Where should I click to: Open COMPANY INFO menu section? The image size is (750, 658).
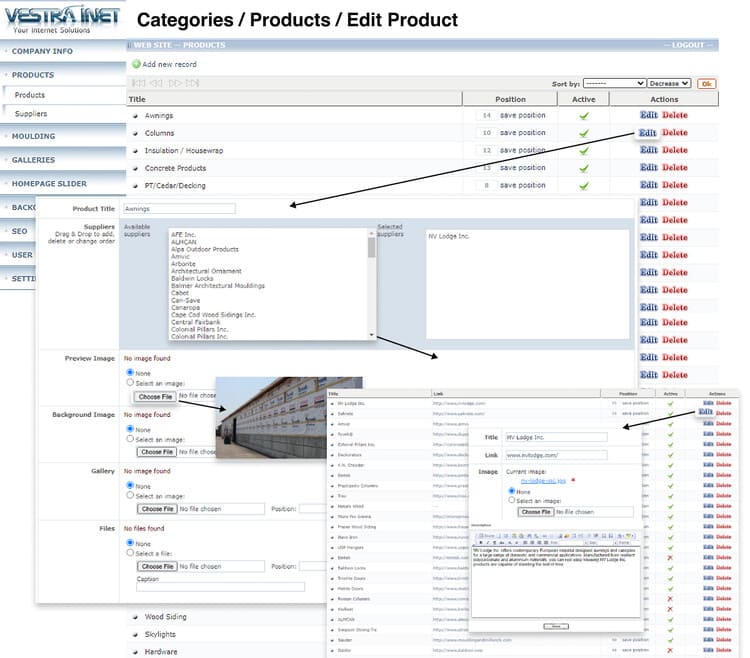coord(42,51)
